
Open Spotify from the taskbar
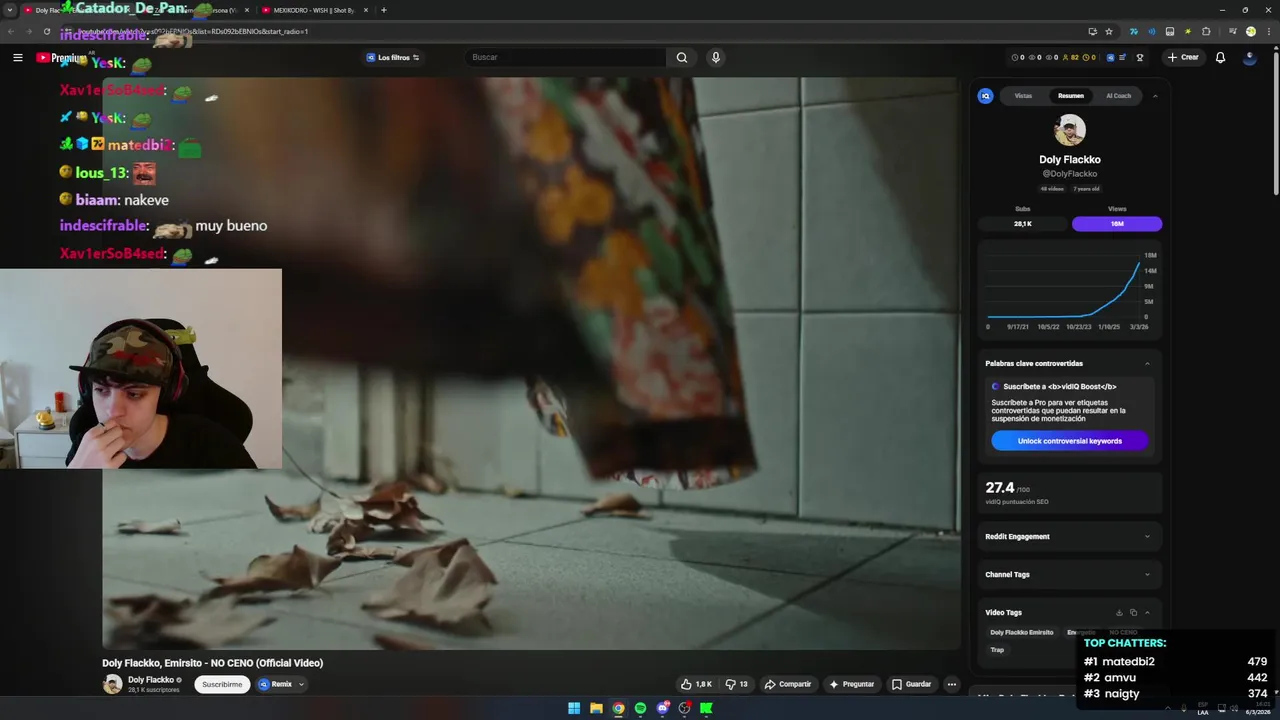(x=640, y=708)
